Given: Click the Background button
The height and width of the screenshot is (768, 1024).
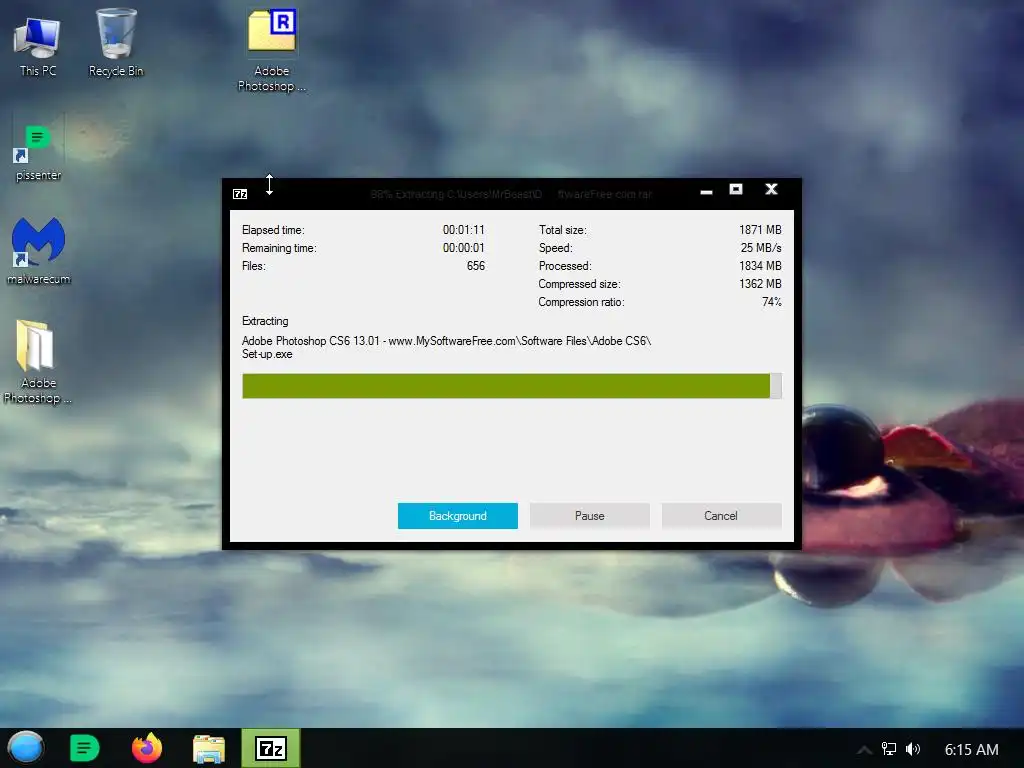Looking at the screenshot, I should [458, 516].
